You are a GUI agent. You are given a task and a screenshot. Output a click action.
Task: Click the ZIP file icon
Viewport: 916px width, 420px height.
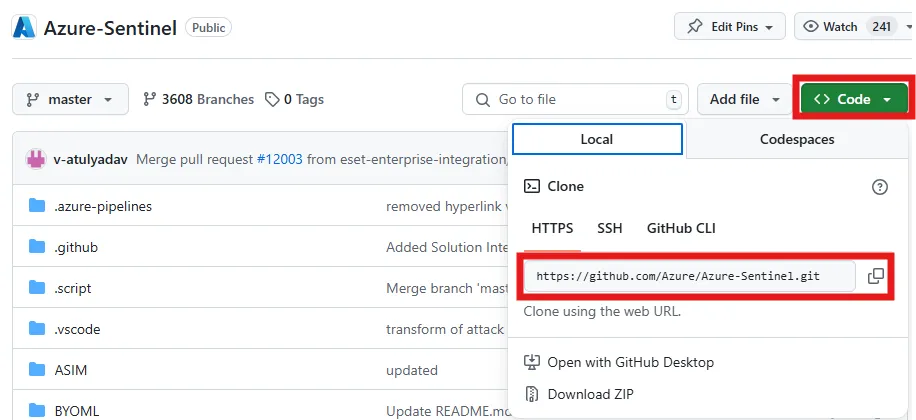(x=531, y=394)
